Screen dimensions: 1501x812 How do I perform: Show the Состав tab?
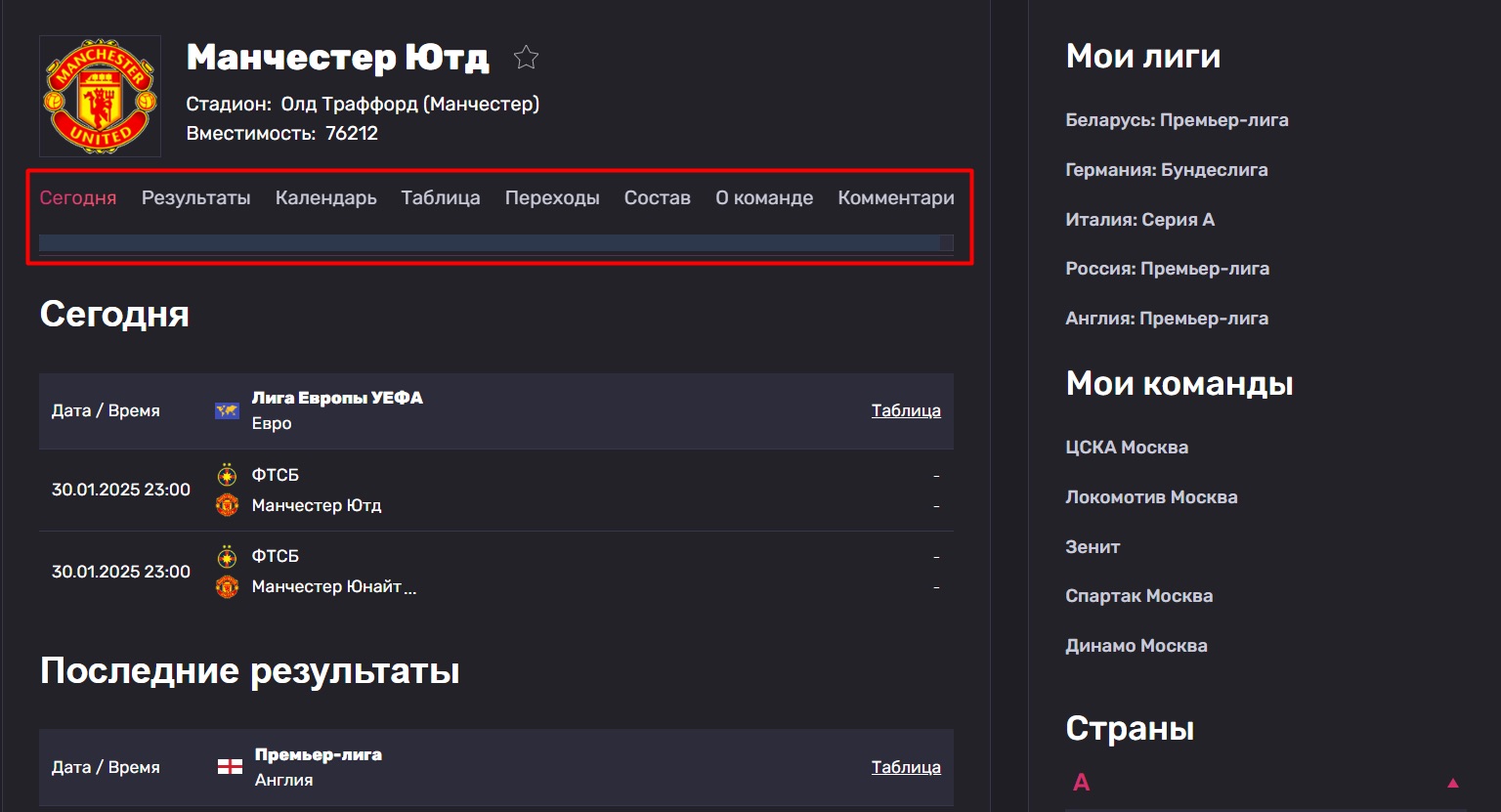click(x=658, y=197)
